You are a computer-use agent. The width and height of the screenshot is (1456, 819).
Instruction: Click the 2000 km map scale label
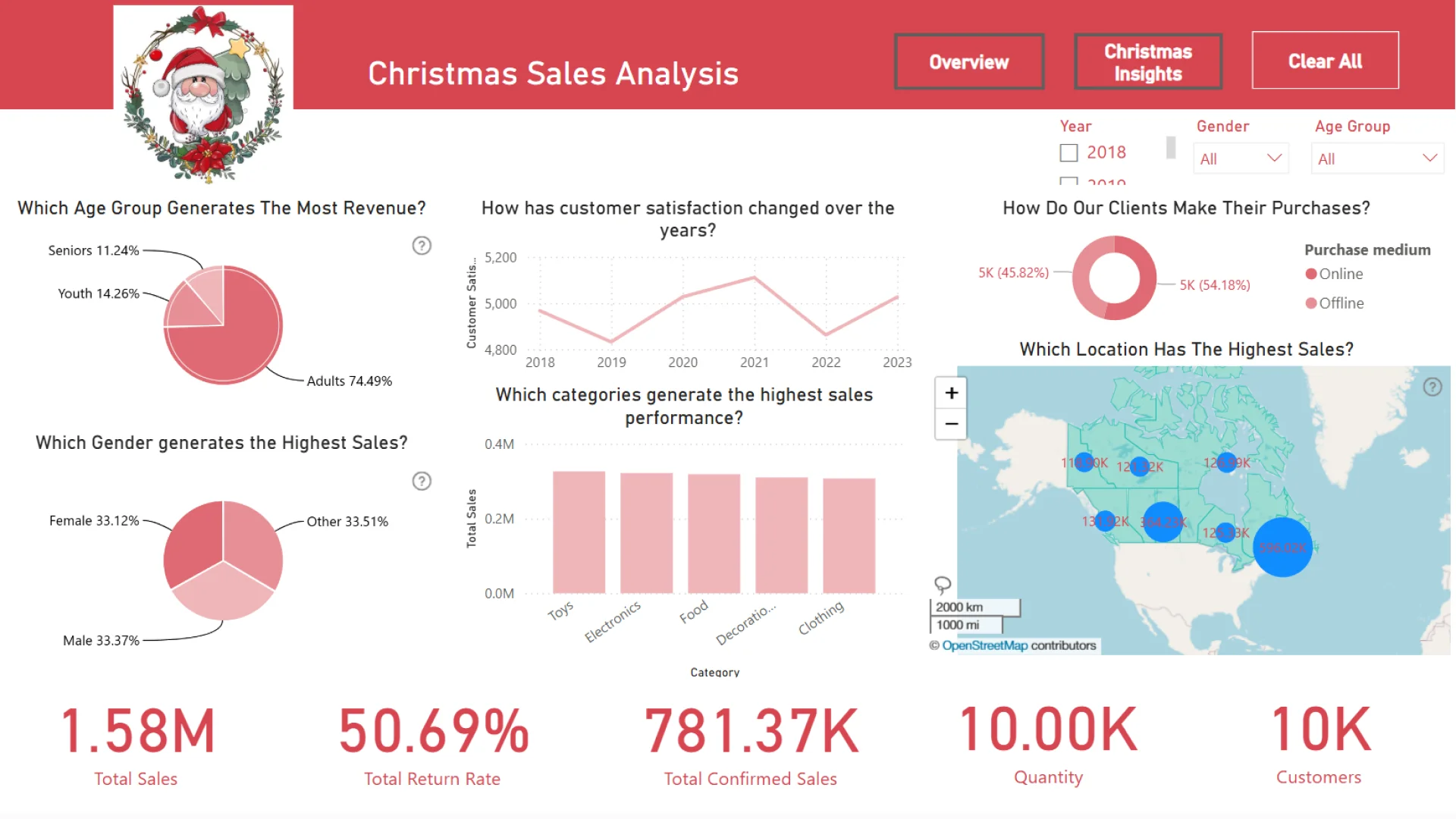tap(959, 607)
